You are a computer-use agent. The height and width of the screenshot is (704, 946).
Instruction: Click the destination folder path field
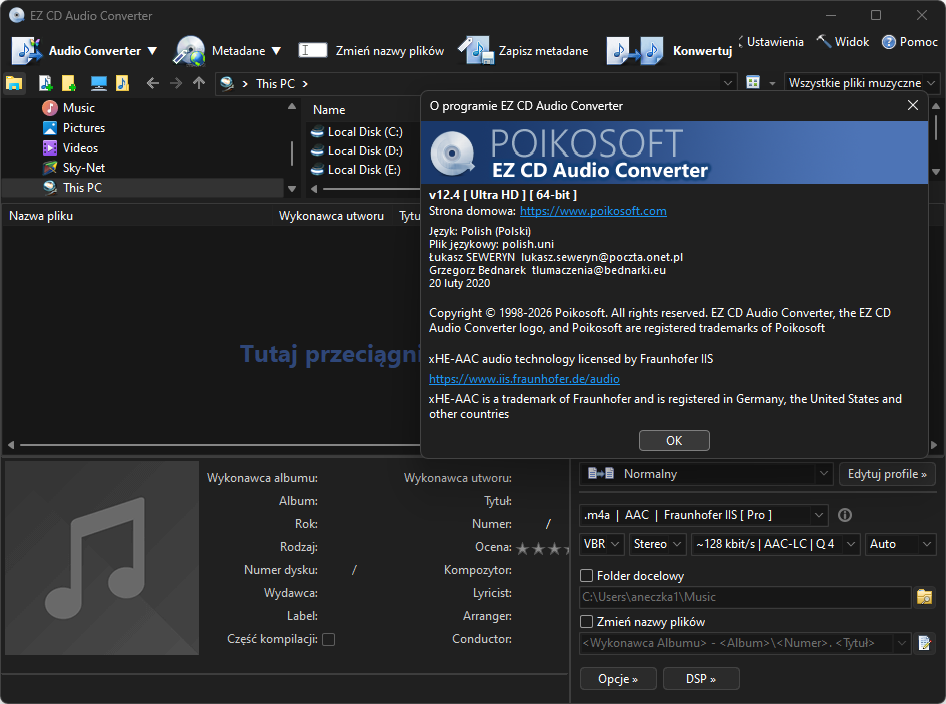[744, 597]
